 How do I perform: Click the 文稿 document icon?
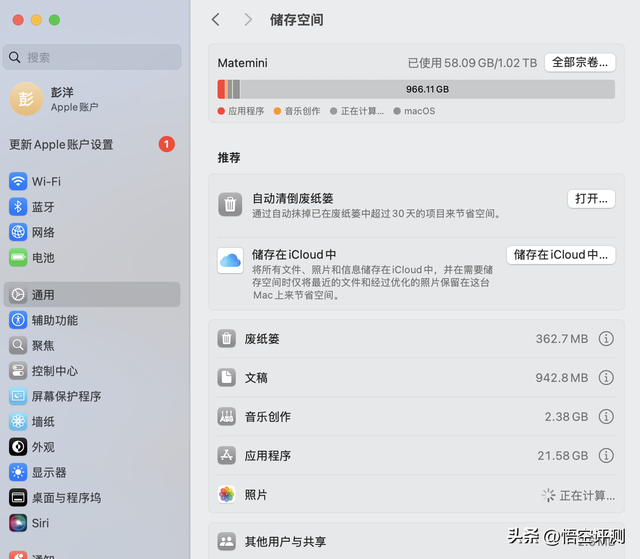pyautogui.click(x=227, y=377)
